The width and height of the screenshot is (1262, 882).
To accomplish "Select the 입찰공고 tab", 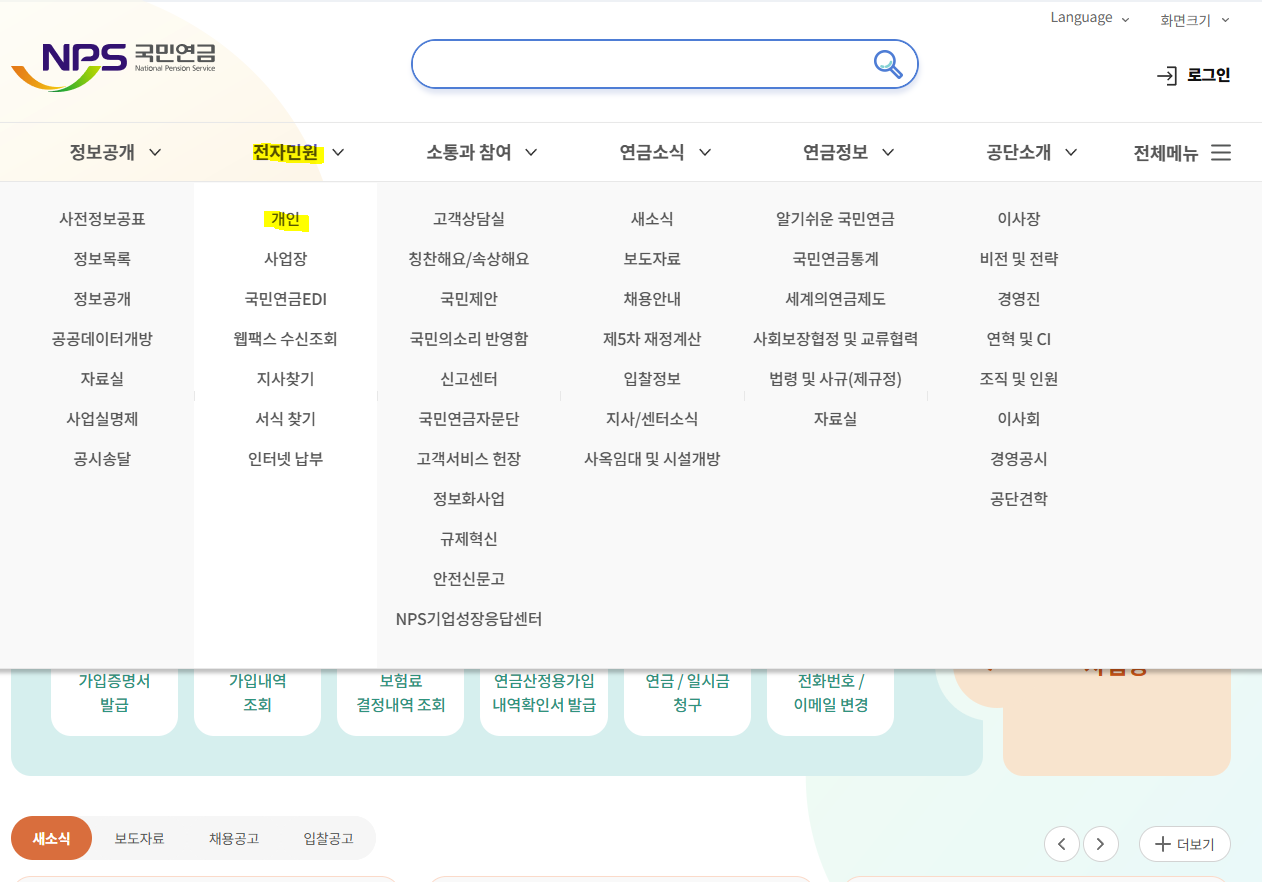I will click(x=328, y=838).
